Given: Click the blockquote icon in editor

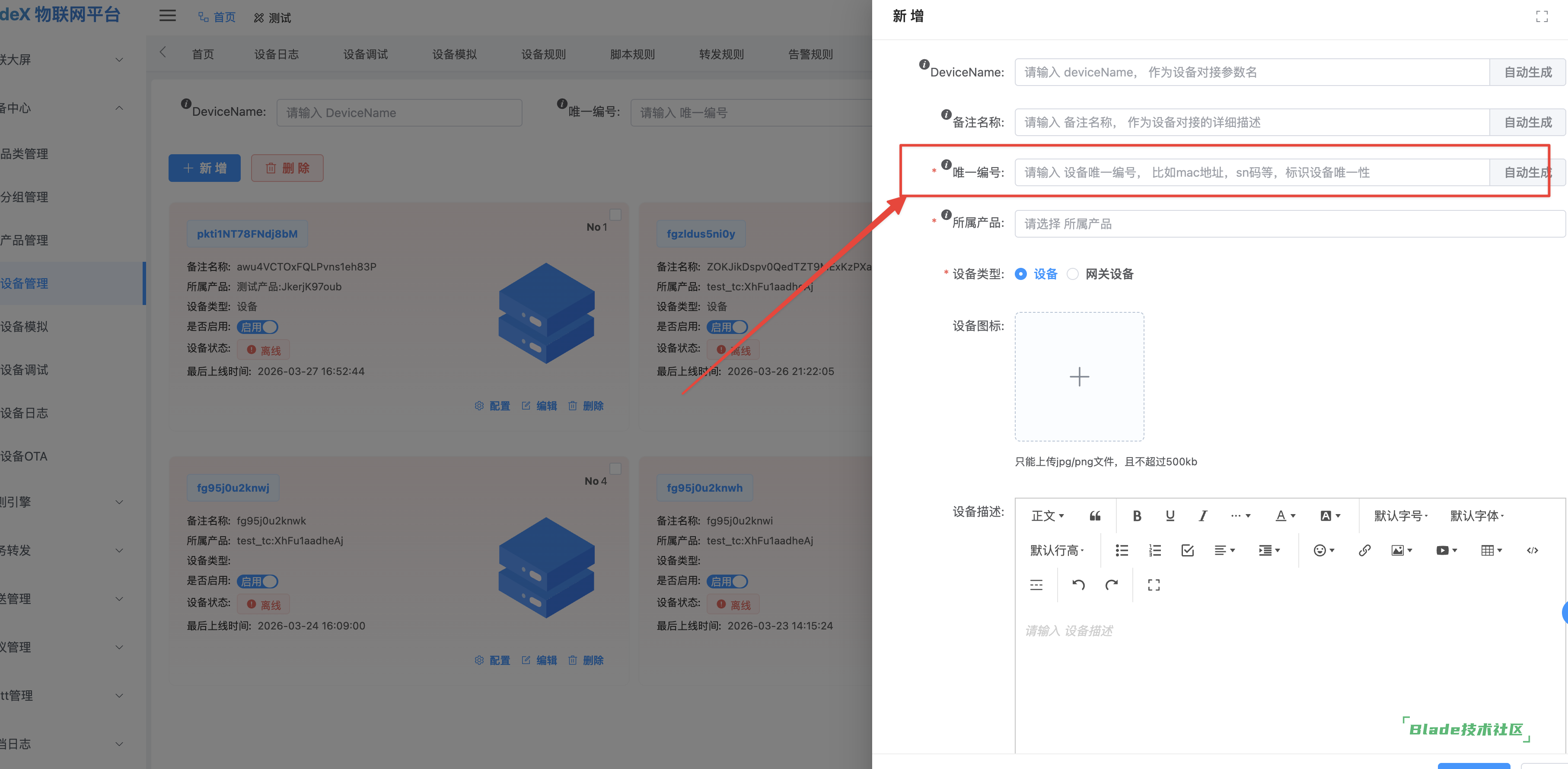Looking at the screenshot, I should pyautogui.click(x=1094, y=516).
